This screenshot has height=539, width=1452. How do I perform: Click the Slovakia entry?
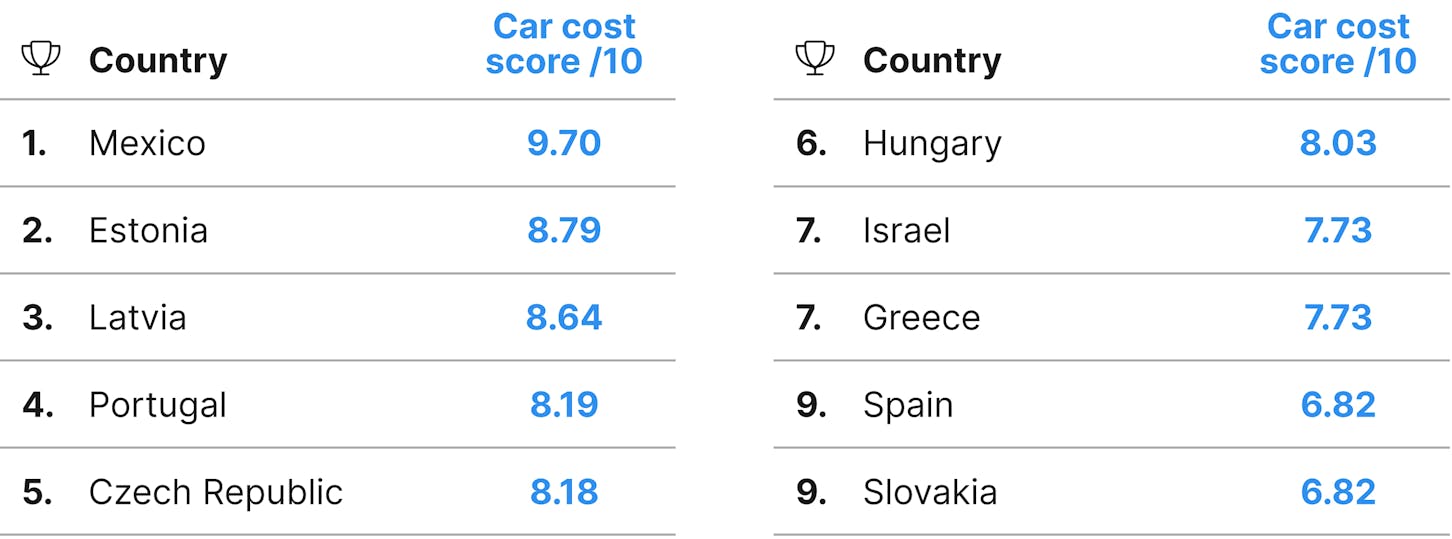(x=930, y=492)
